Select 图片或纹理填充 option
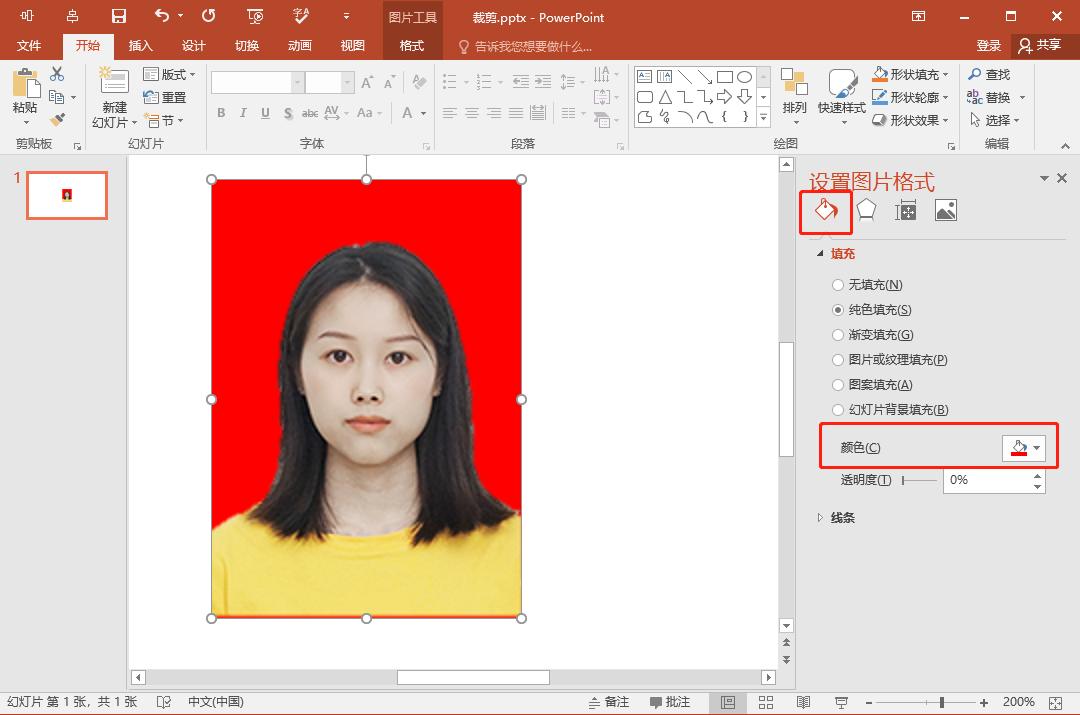 pos(837,359)
